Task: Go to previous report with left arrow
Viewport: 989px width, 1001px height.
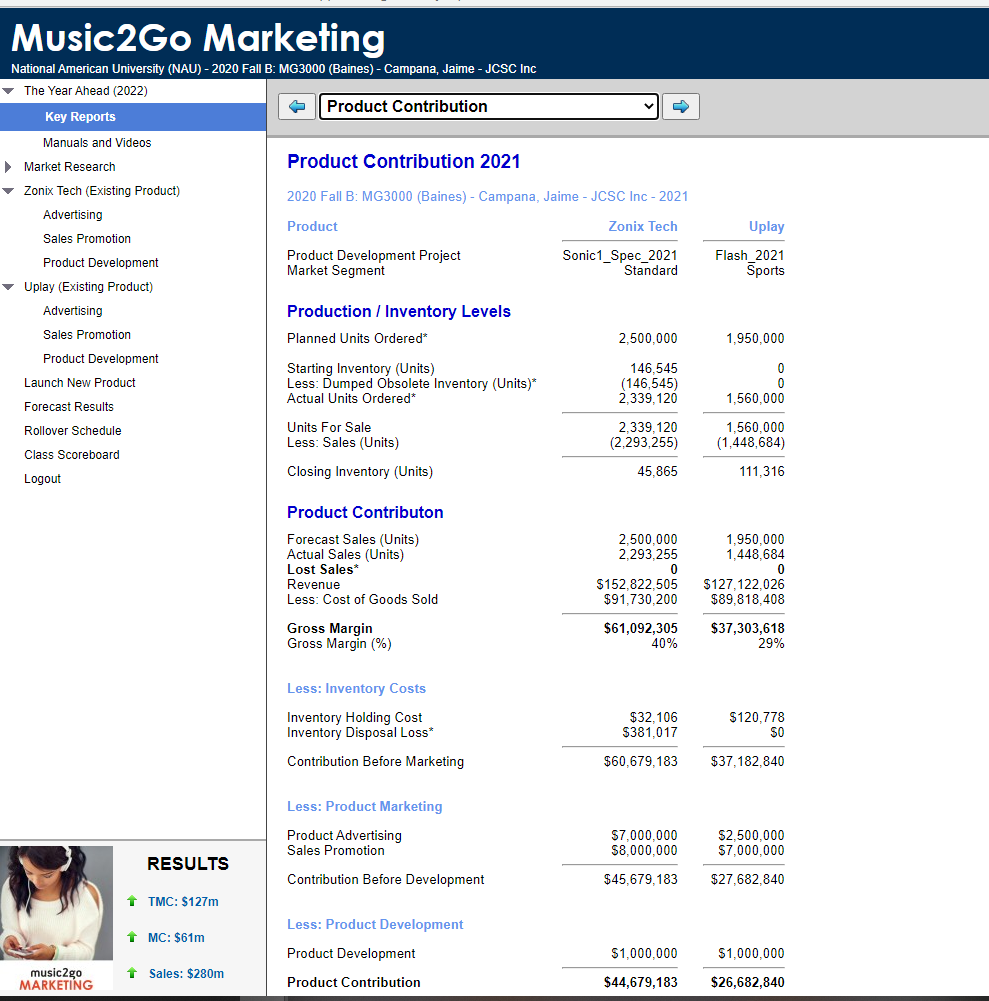Action: [x=297, y=107]
